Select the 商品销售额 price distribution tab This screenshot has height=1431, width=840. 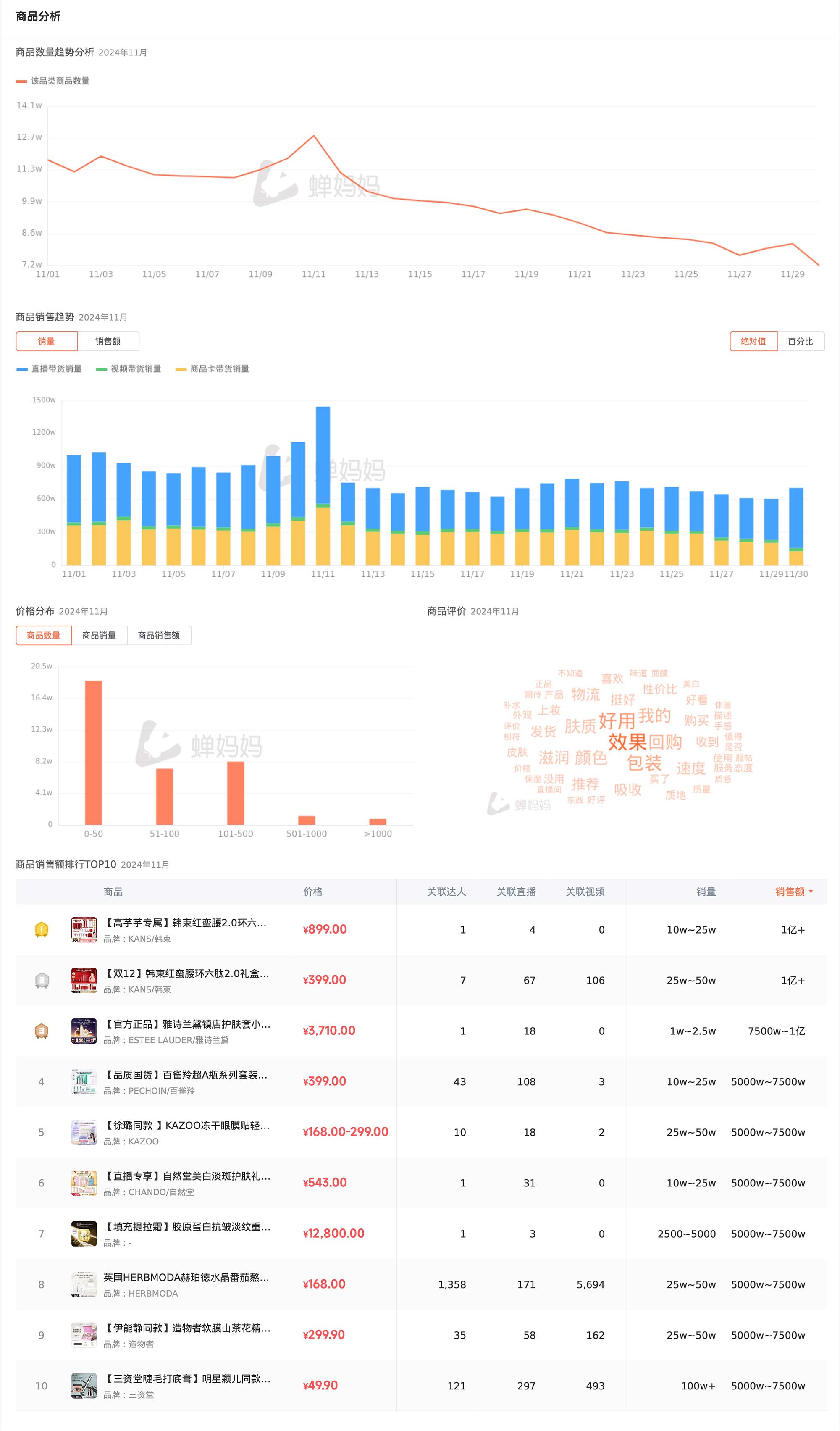159,635
